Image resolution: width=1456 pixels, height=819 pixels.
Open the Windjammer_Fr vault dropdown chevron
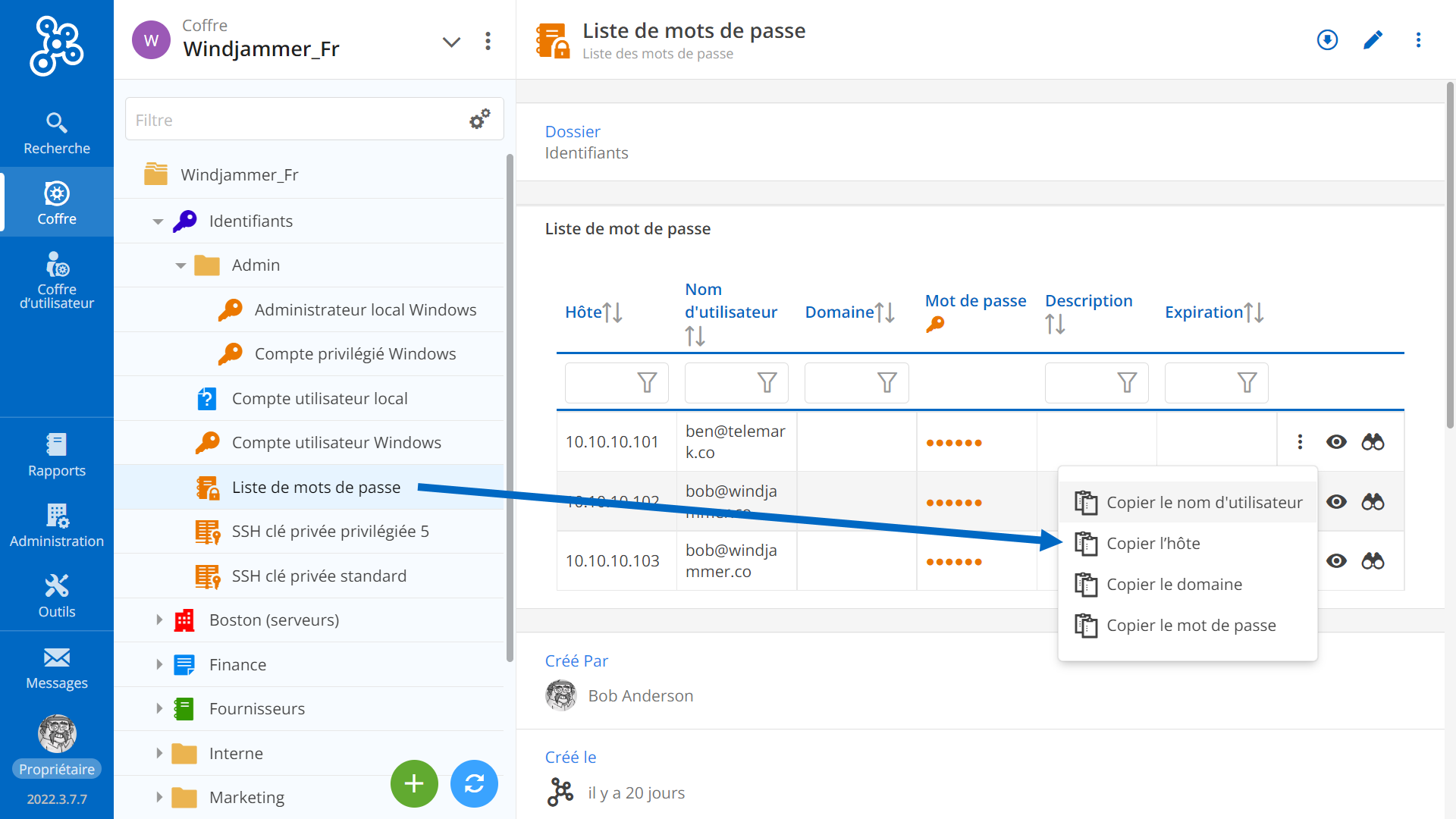pyautogui.click(x=451, y=42)
